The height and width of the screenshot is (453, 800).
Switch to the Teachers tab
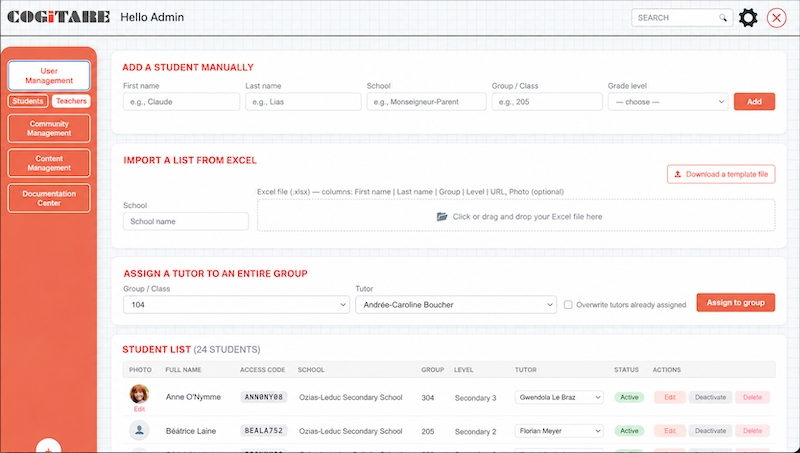point(71,101)
